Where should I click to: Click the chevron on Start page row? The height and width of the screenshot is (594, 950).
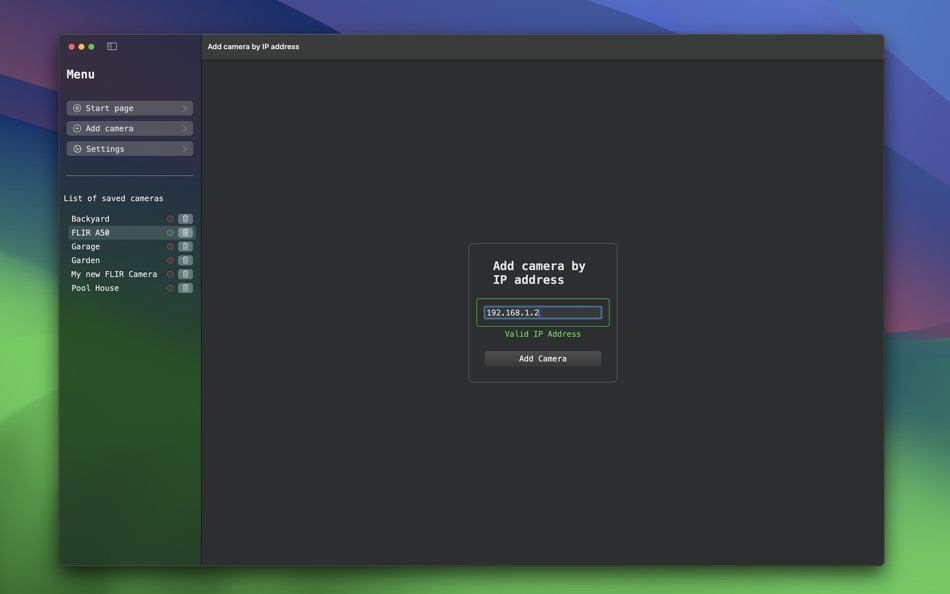tap(185, 108)
